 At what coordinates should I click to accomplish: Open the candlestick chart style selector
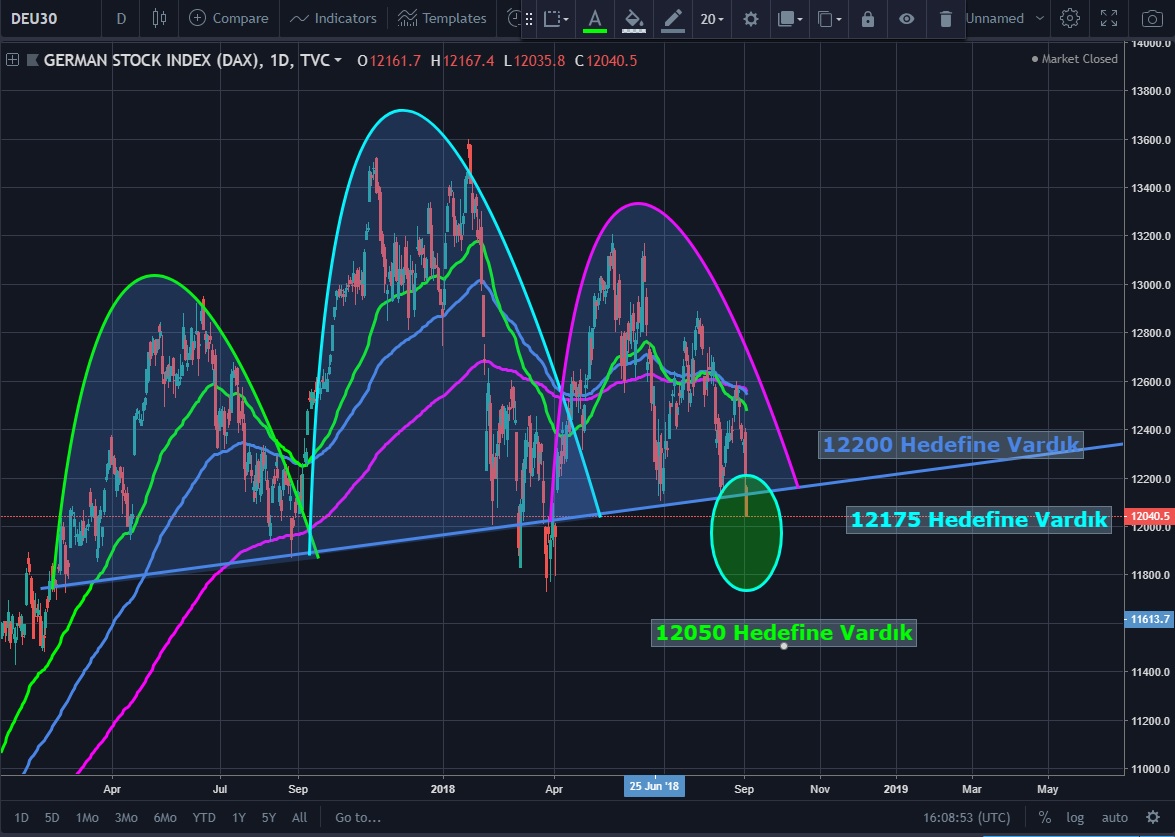click(x=159, y=18)
